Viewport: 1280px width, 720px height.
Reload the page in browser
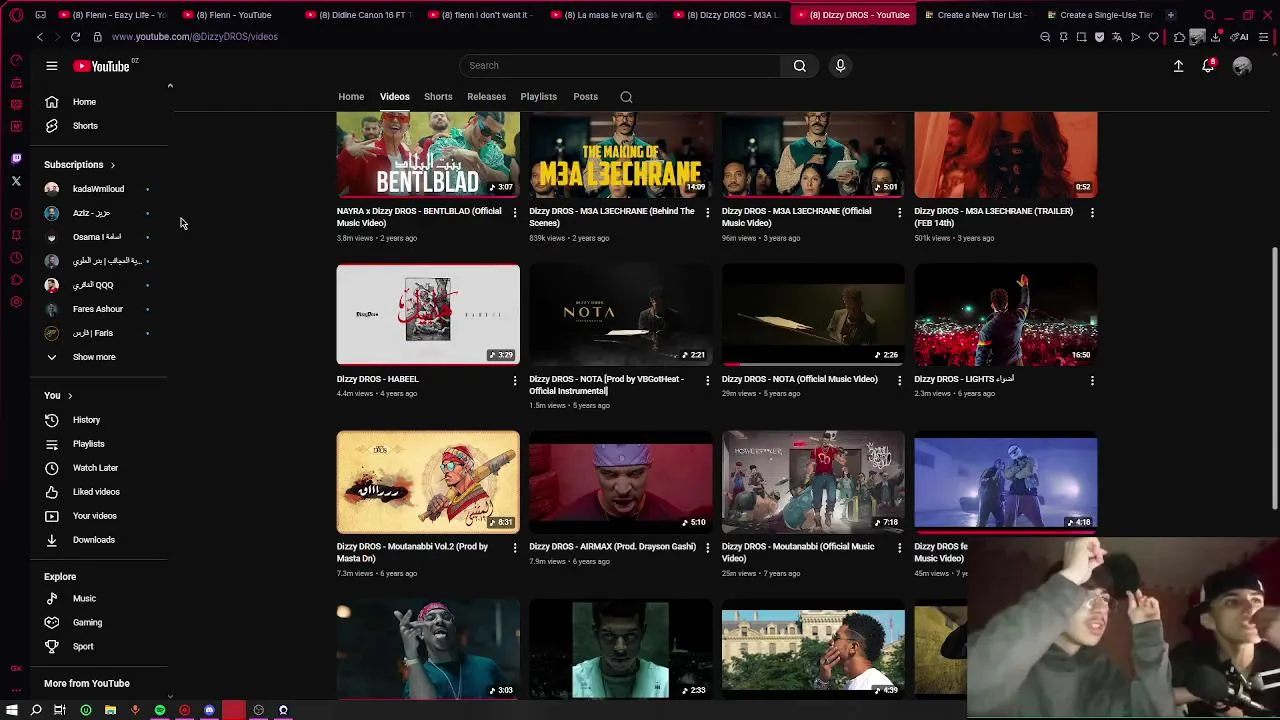click(75, 37)
